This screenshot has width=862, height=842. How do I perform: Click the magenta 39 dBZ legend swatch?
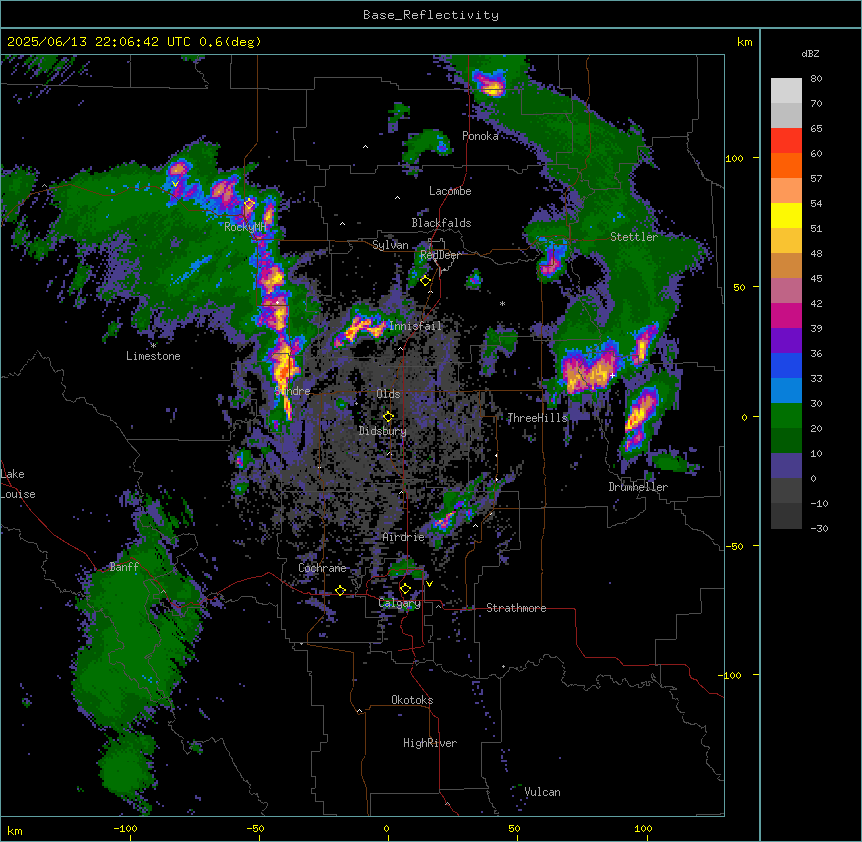click(x=786, y=315)
